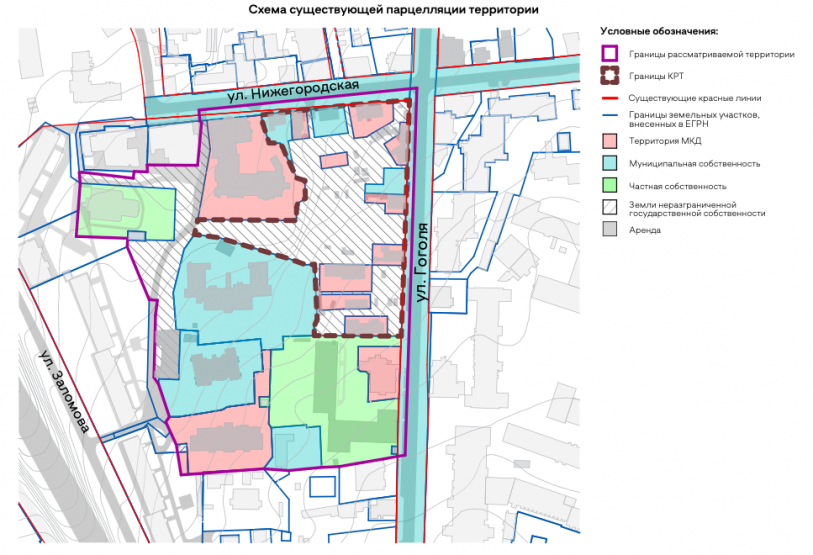
Task: Click the hatched state land legend swatch
Action: point(610,207)
